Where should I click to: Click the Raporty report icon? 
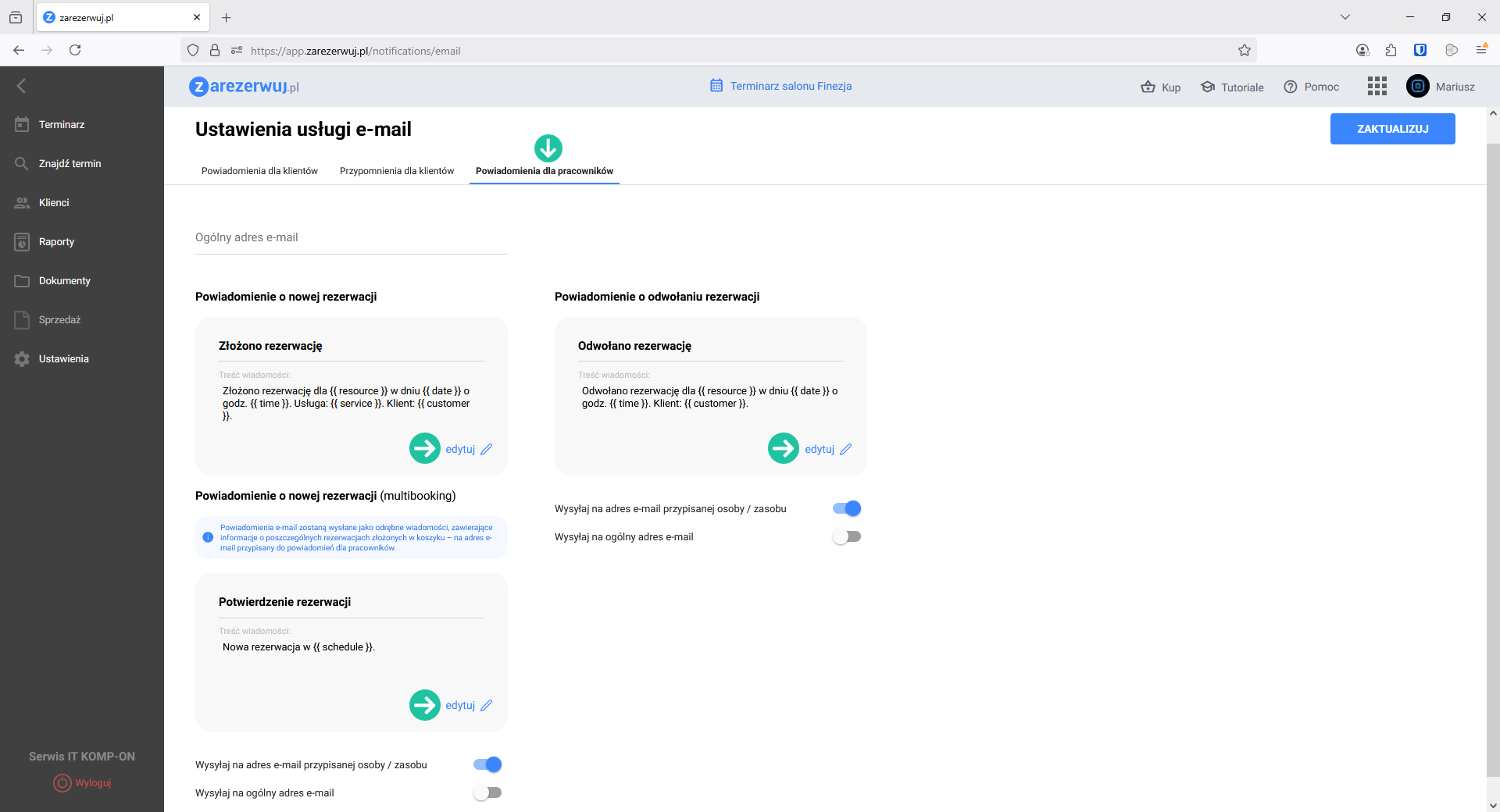tap(22, 241)
